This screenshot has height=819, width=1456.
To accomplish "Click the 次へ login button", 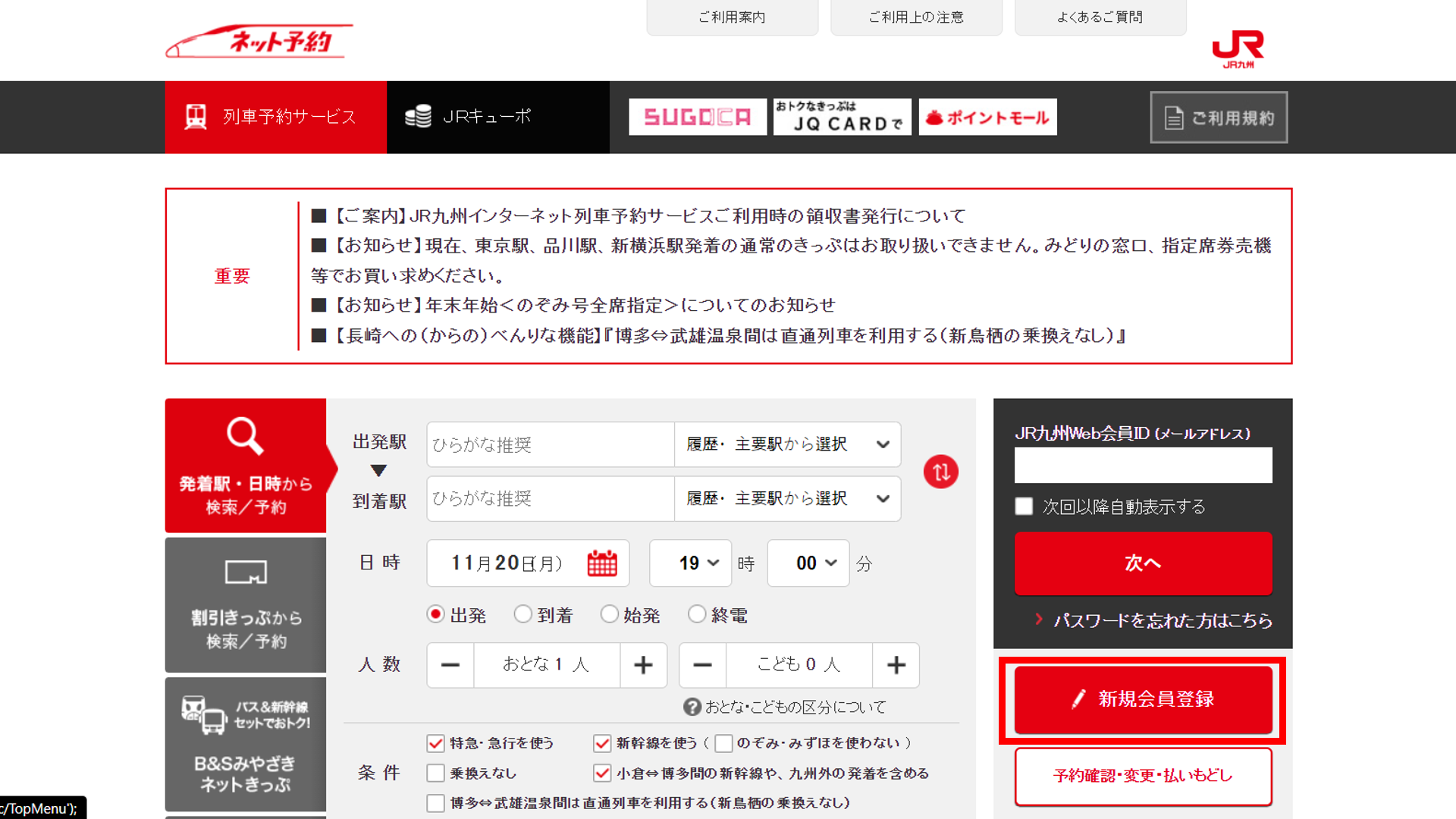I will (x=1143, y=563).
